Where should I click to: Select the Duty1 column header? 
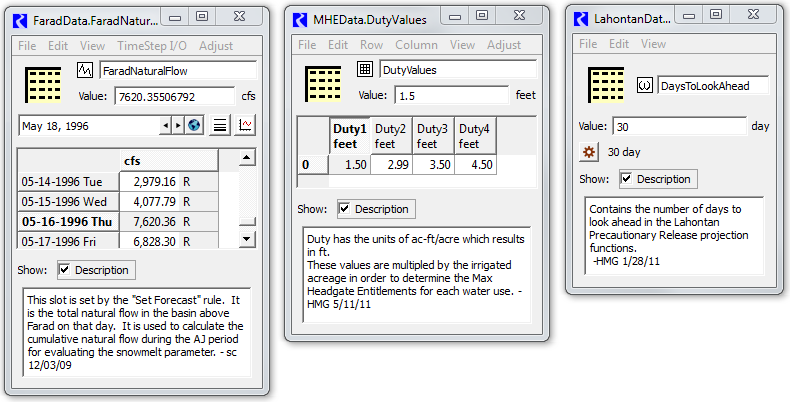tap(350, 136)
